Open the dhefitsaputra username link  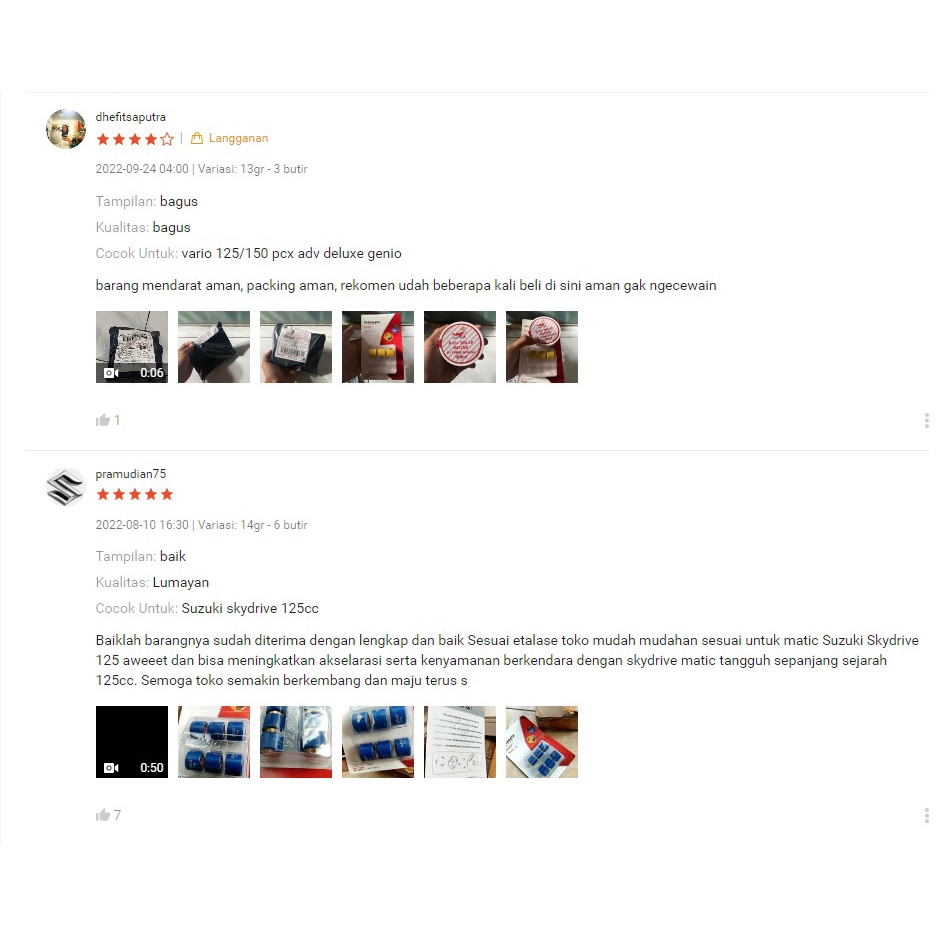131,117
